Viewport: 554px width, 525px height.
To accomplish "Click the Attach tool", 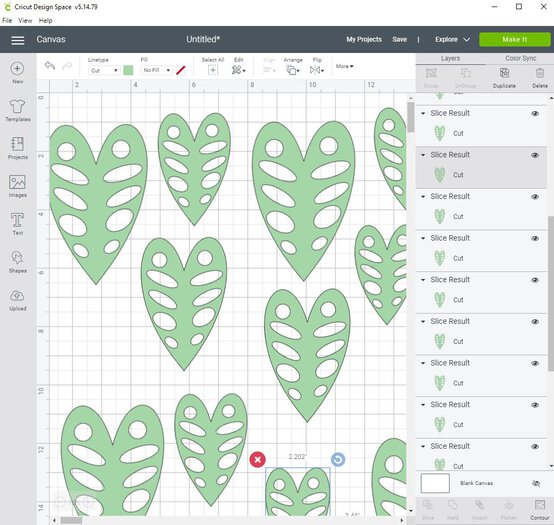I will [x=479, y=505].
